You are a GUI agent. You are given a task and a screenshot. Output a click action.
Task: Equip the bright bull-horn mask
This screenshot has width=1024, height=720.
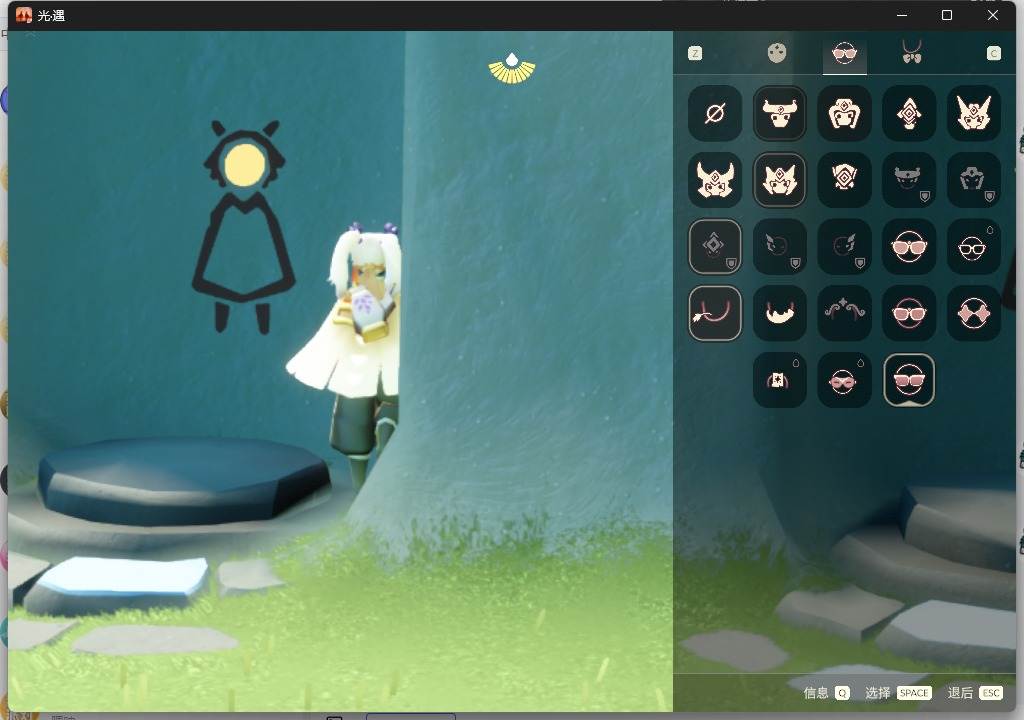tap(779, 114)
